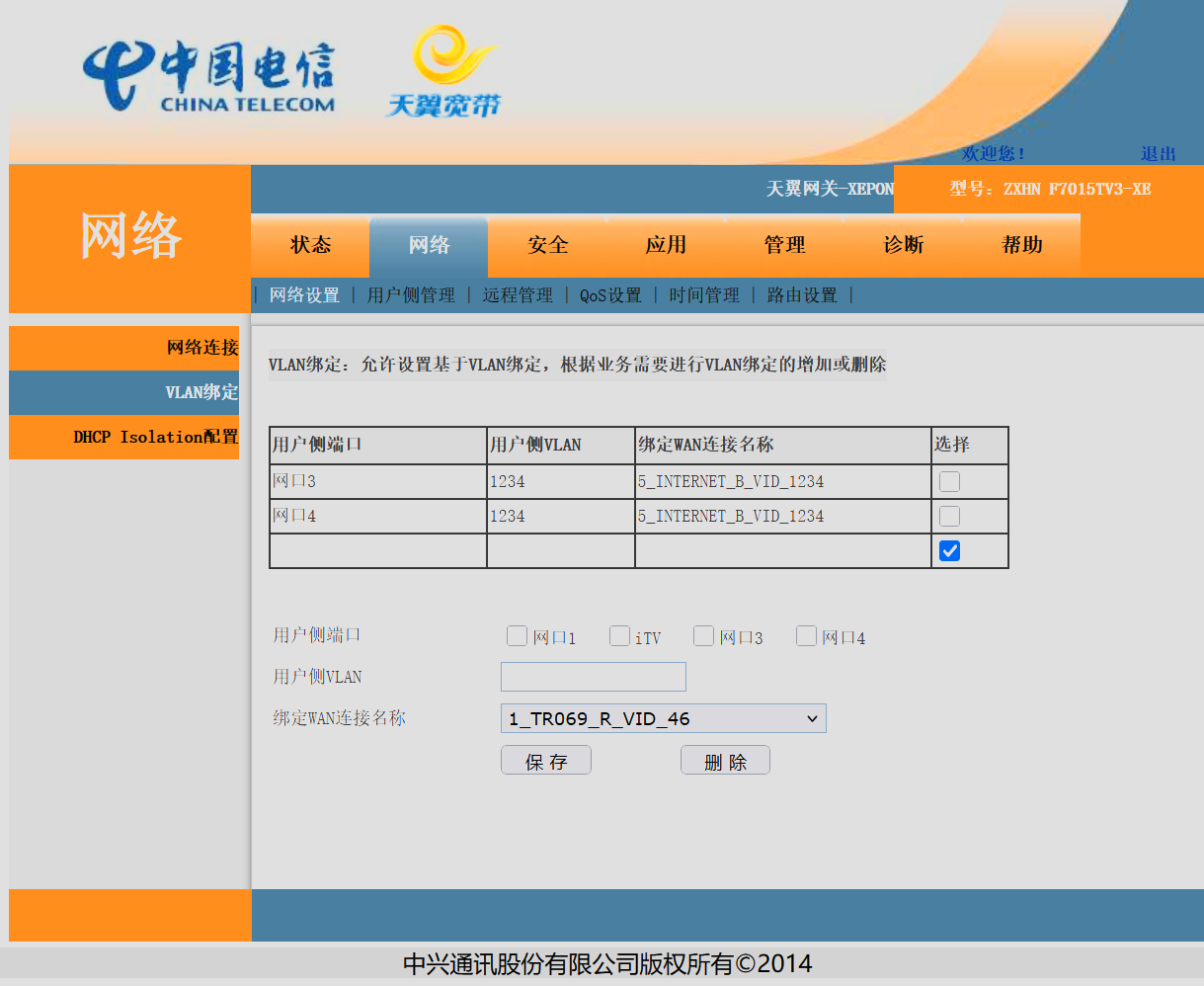Screen dimensions: 1204x986
Task: Click the China Telecom logo
Action: point(208,76)
